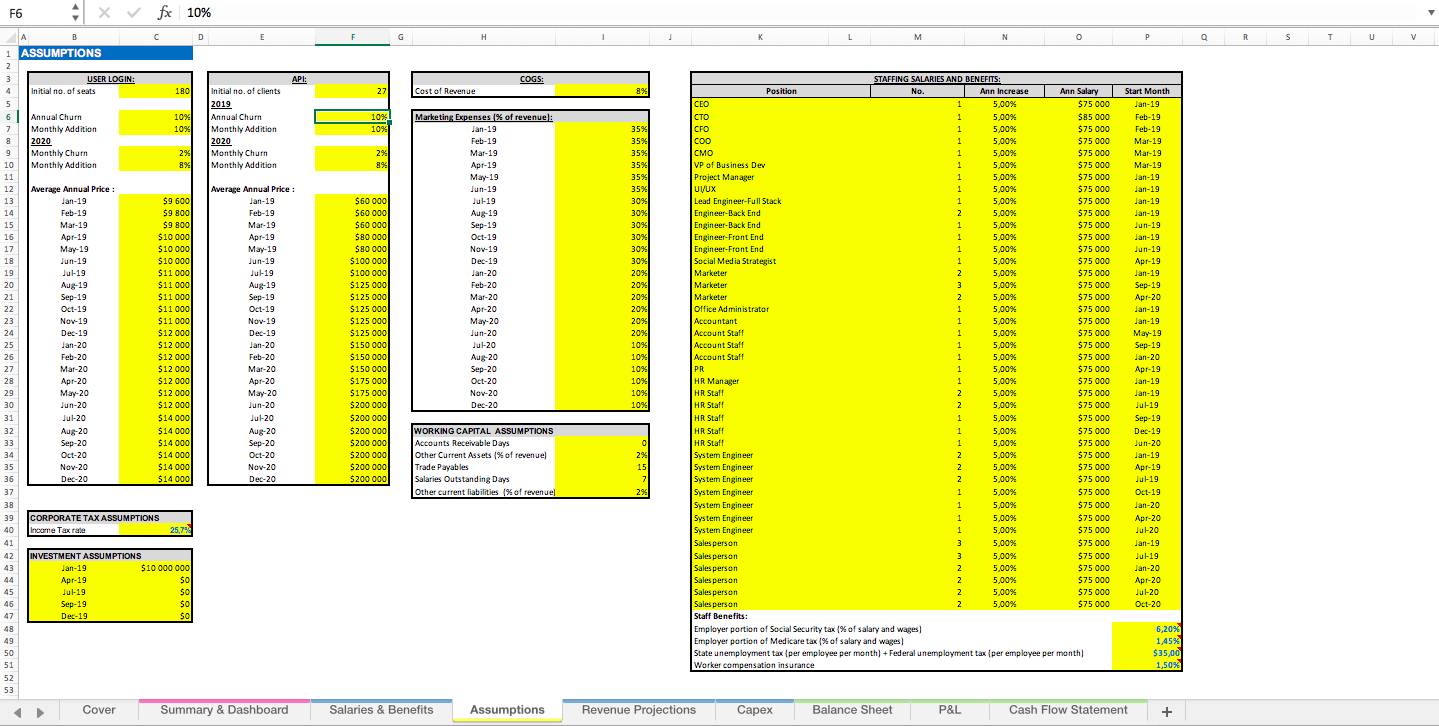Select the Initial no. of seats value 180
Screen dimensions: 1439x726
[155, 90]
